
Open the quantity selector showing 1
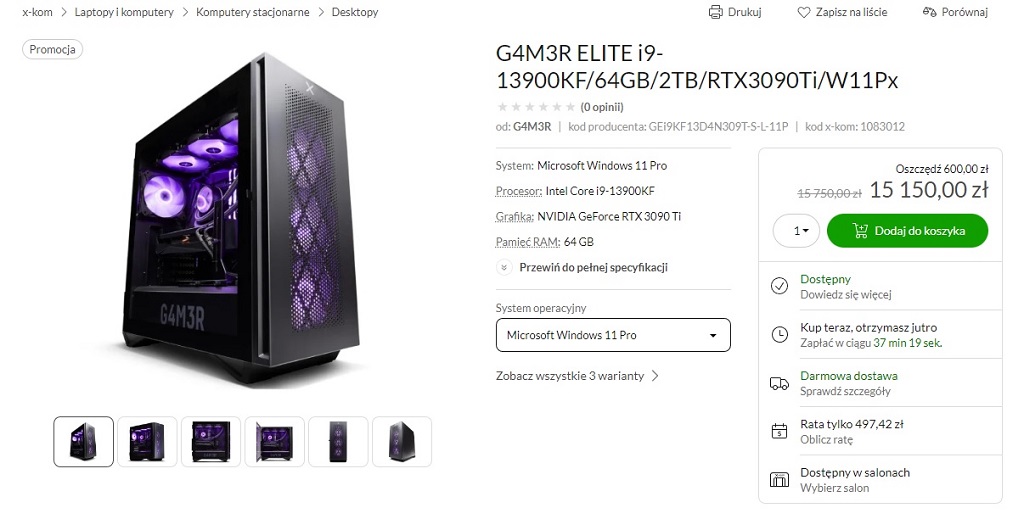click(796, 230)
